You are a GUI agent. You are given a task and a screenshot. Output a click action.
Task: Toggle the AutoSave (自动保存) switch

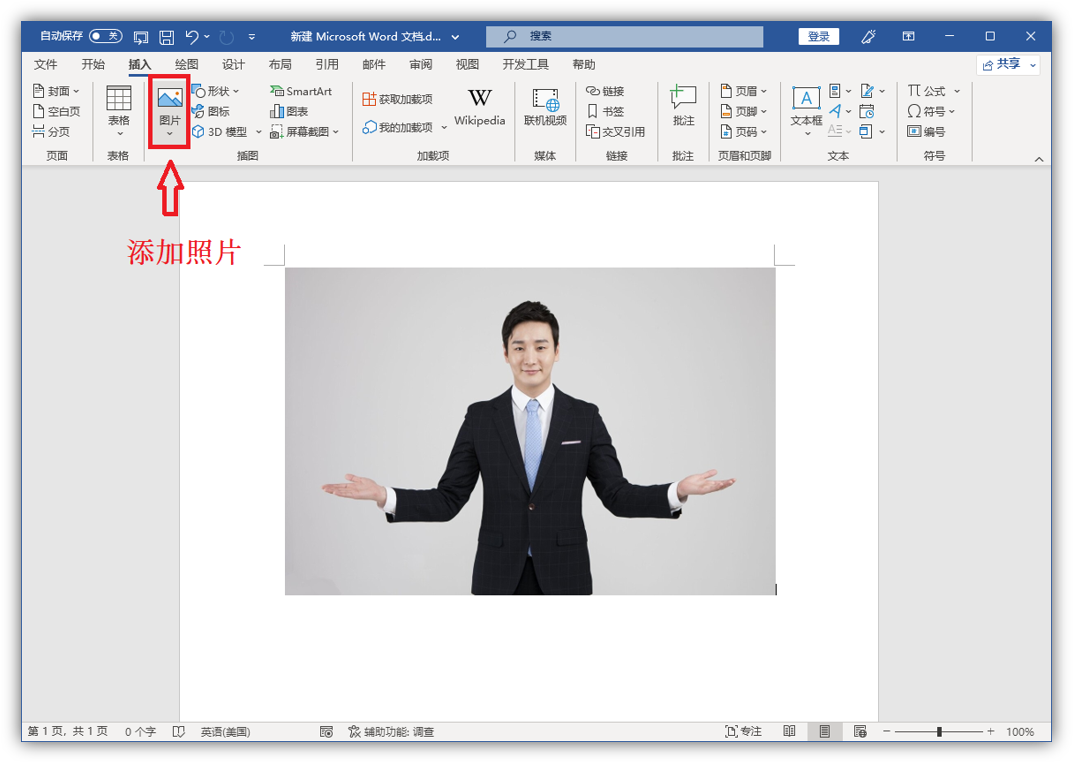[105, 36]
